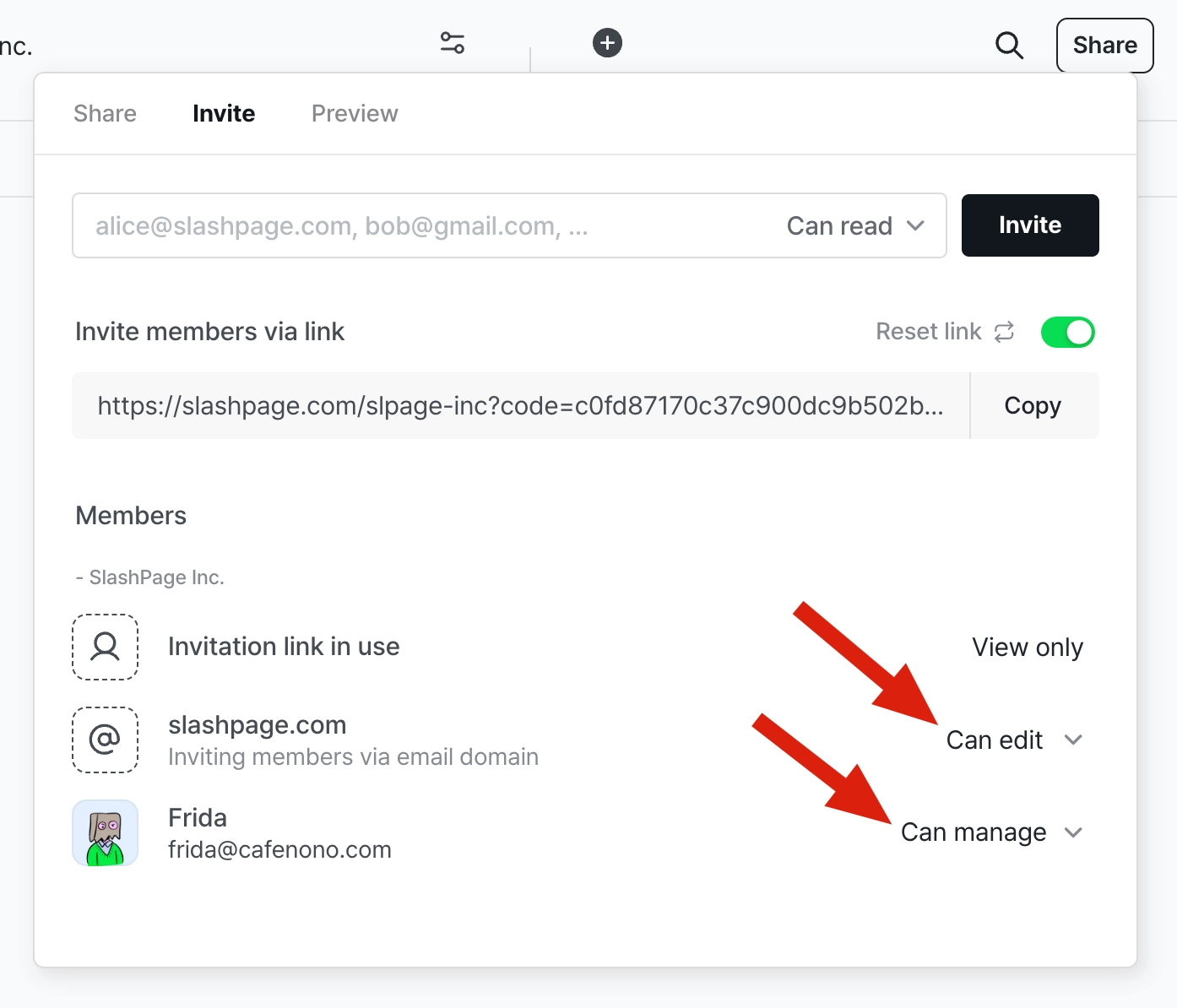Open Frida's avatar picture

coord(106,832)
